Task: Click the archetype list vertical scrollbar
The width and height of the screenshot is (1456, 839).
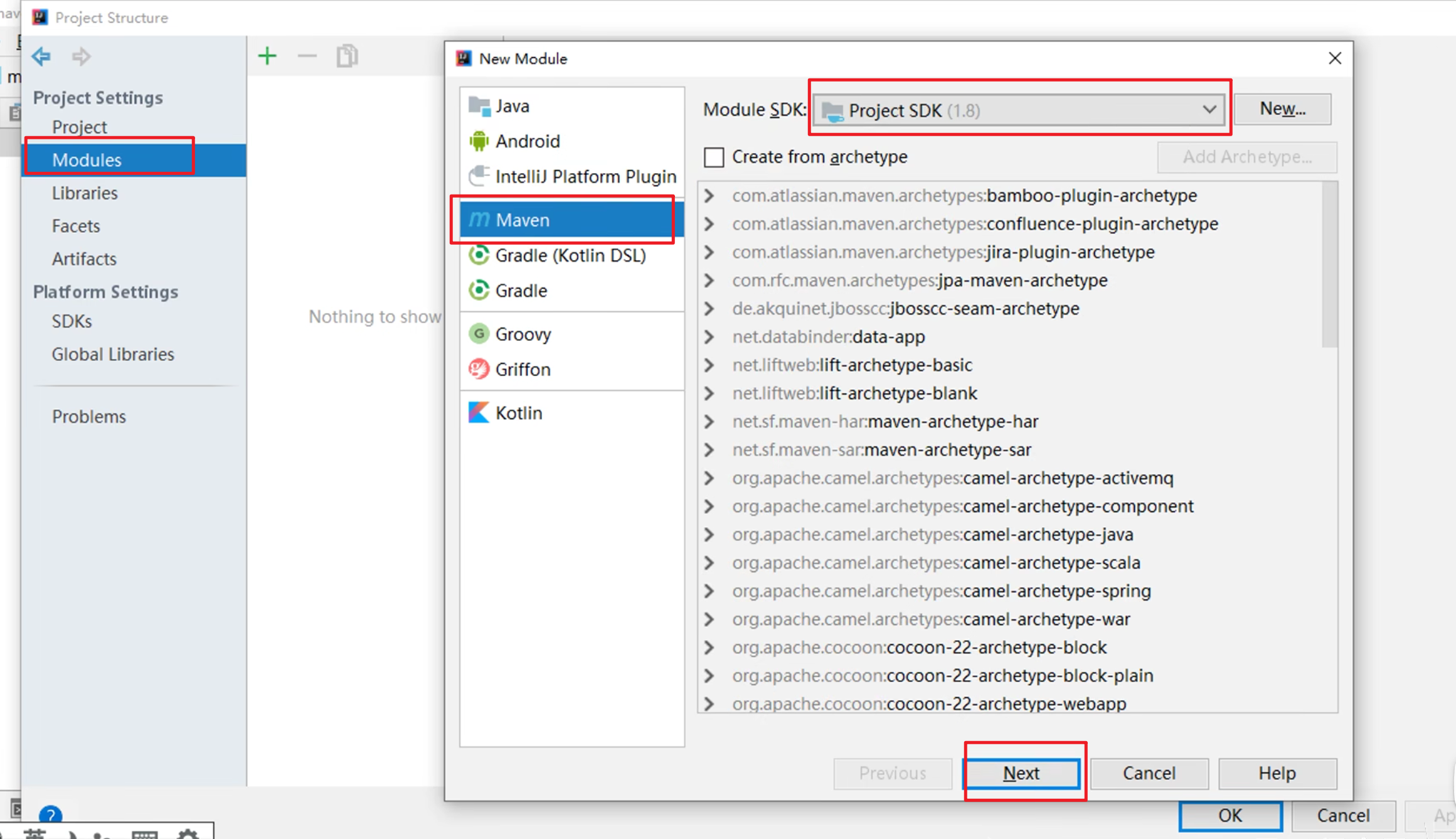Action: click(x=1329, y=264)
